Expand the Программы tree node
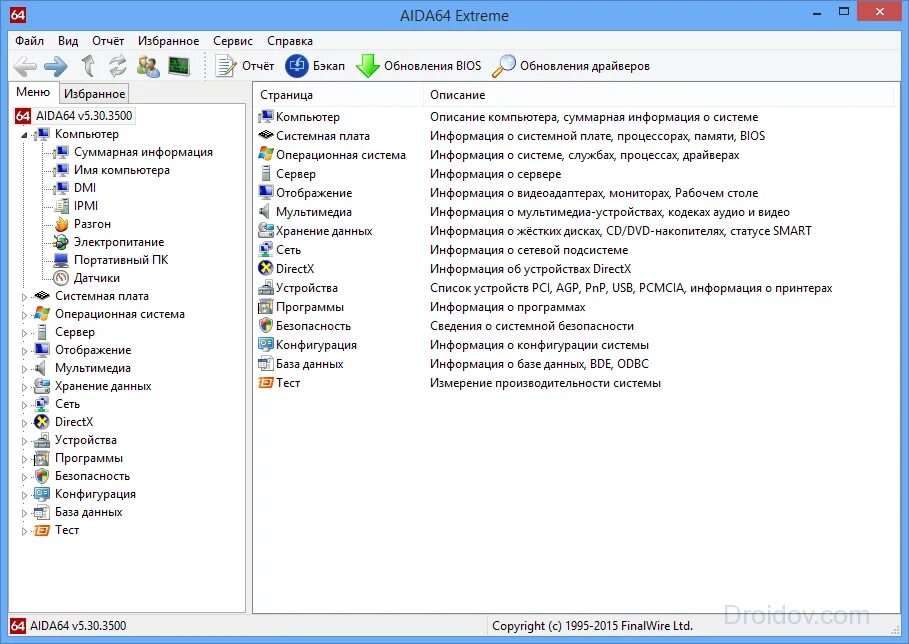909x644 pixels. pyautogui.click(x=24, y=459)
